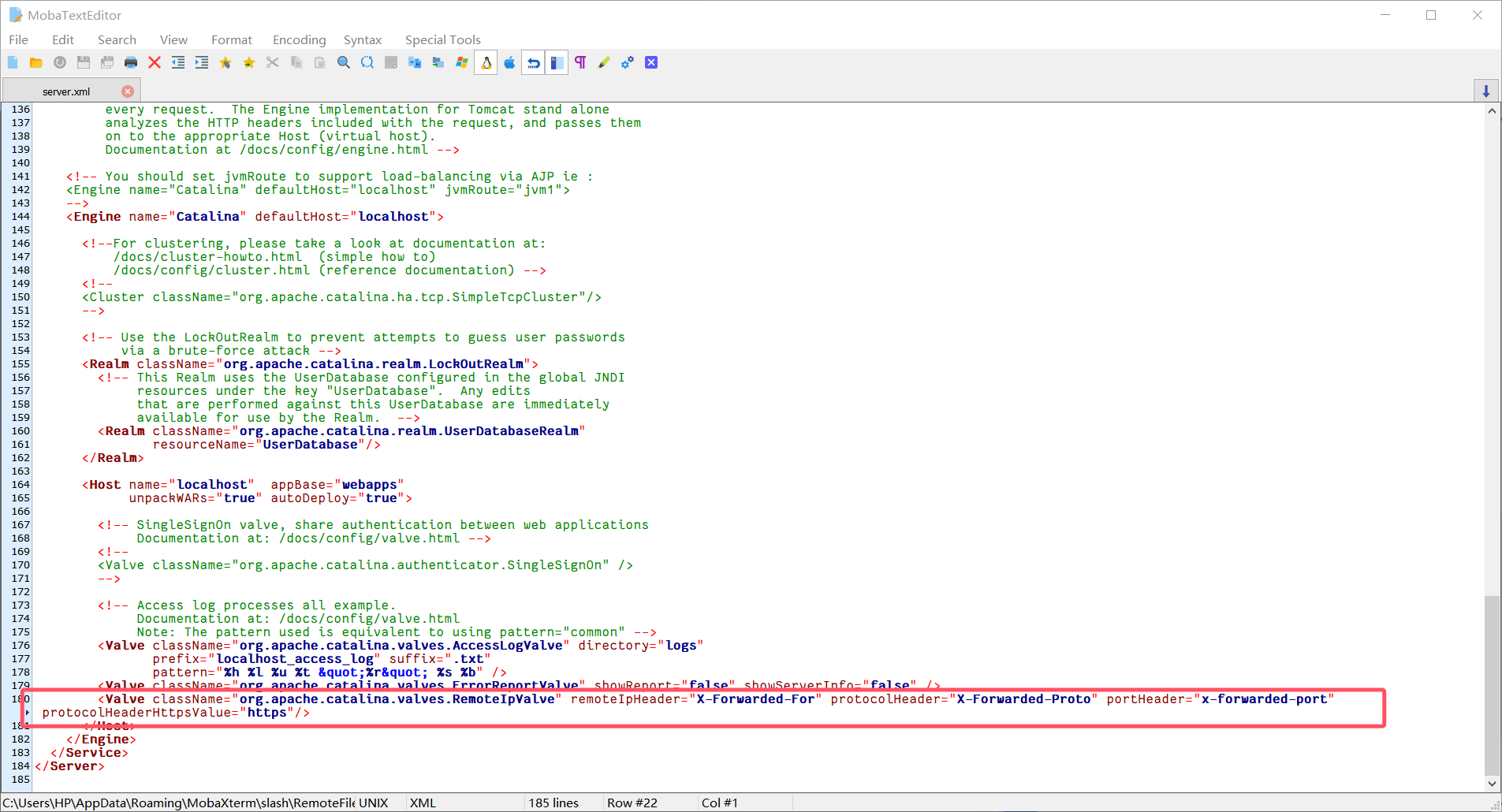Unindent selected lines
Image resolution: width=1502 pixels, height=812 pixels.
click(178, 62)
